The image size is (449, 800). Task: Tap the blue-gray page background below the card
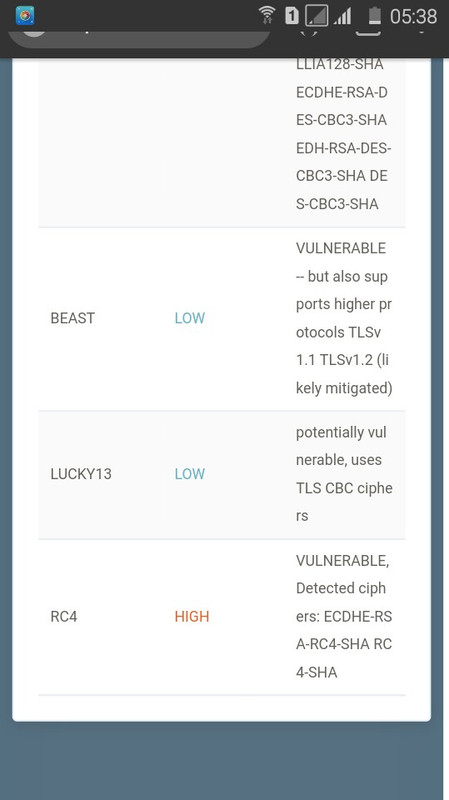(221, 760)
